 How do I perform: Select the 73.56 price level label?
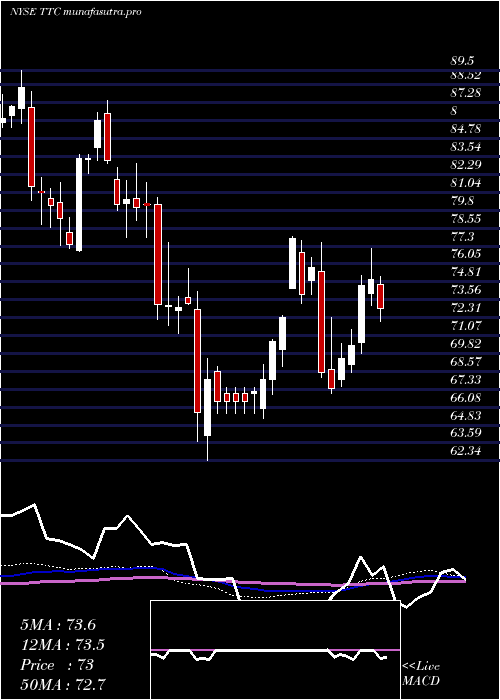(466, 290)
